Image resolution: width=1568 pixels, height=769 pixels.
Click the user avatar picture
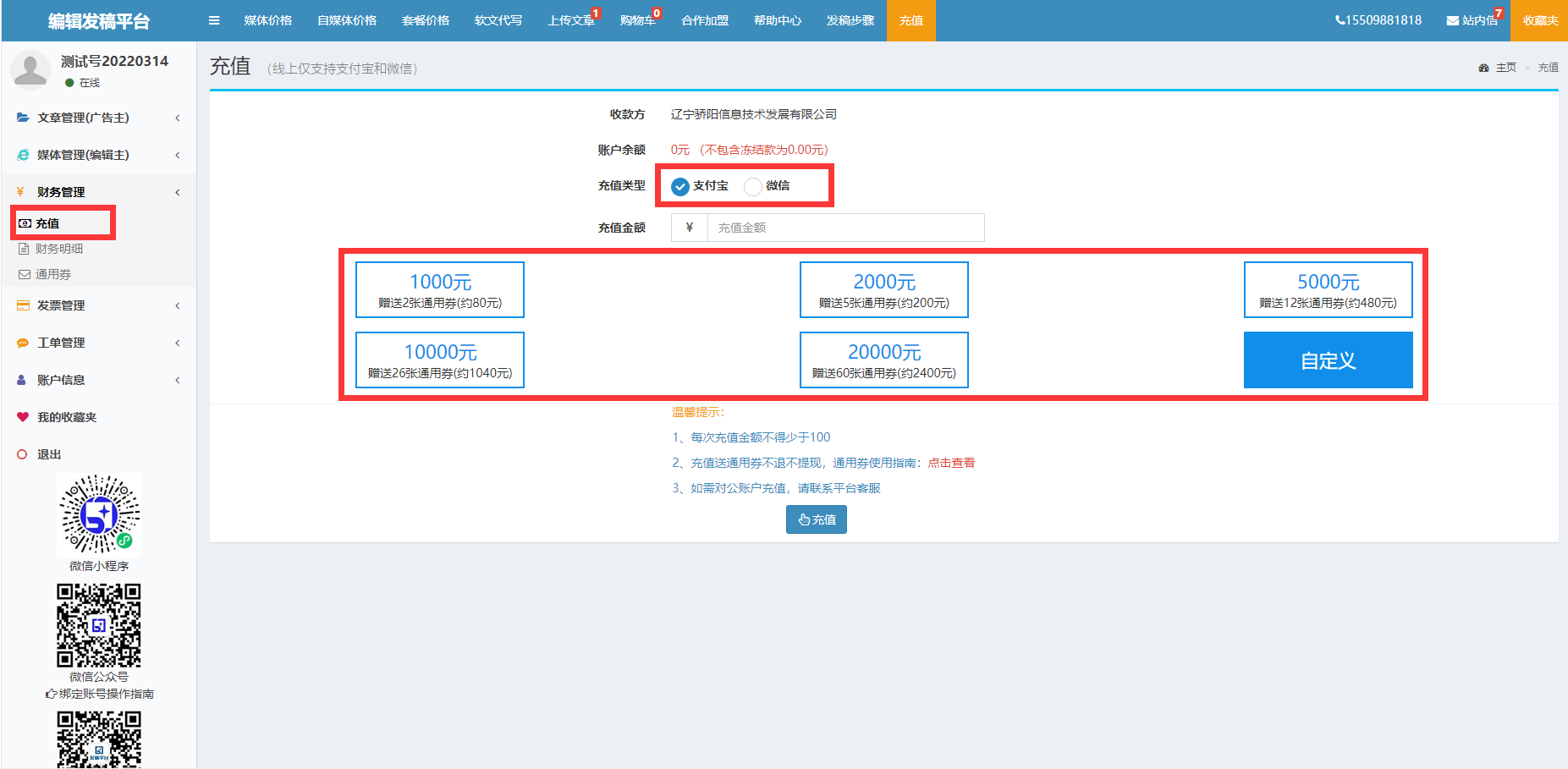(30, 69)
